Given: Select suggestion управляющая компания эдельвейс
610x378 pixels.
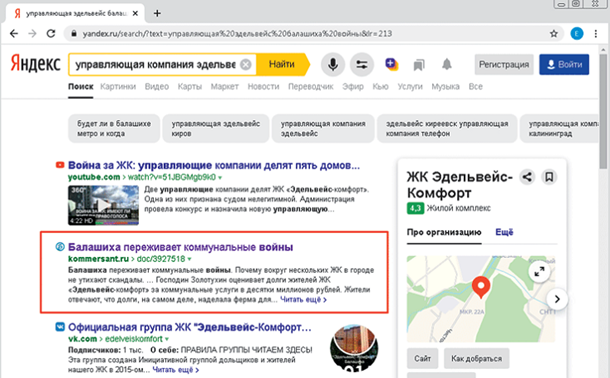Looking at the screenshot, I should pos(323,128).
